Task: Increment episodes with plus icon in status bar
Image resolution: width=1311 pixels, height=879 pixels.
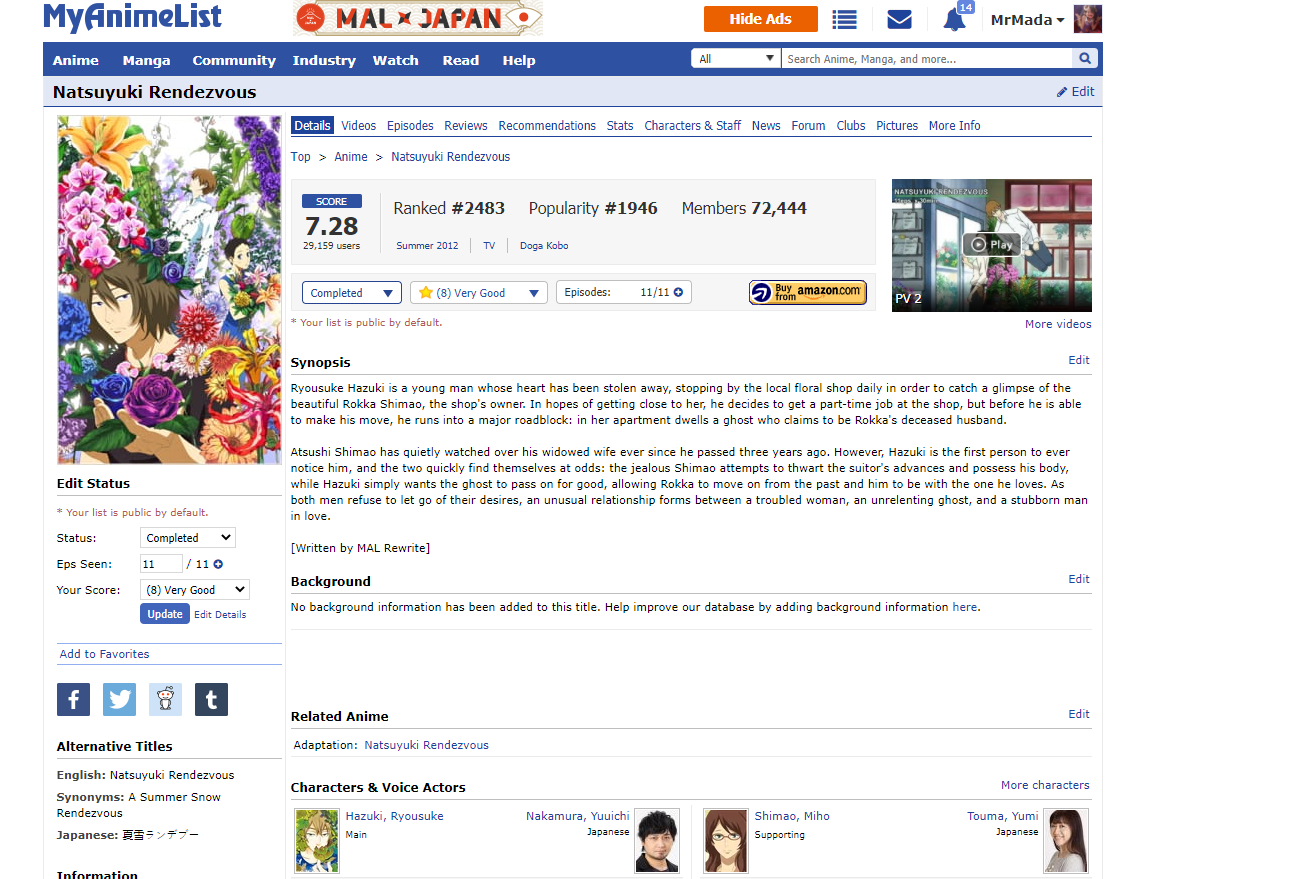Action: [x=678, y=293]
